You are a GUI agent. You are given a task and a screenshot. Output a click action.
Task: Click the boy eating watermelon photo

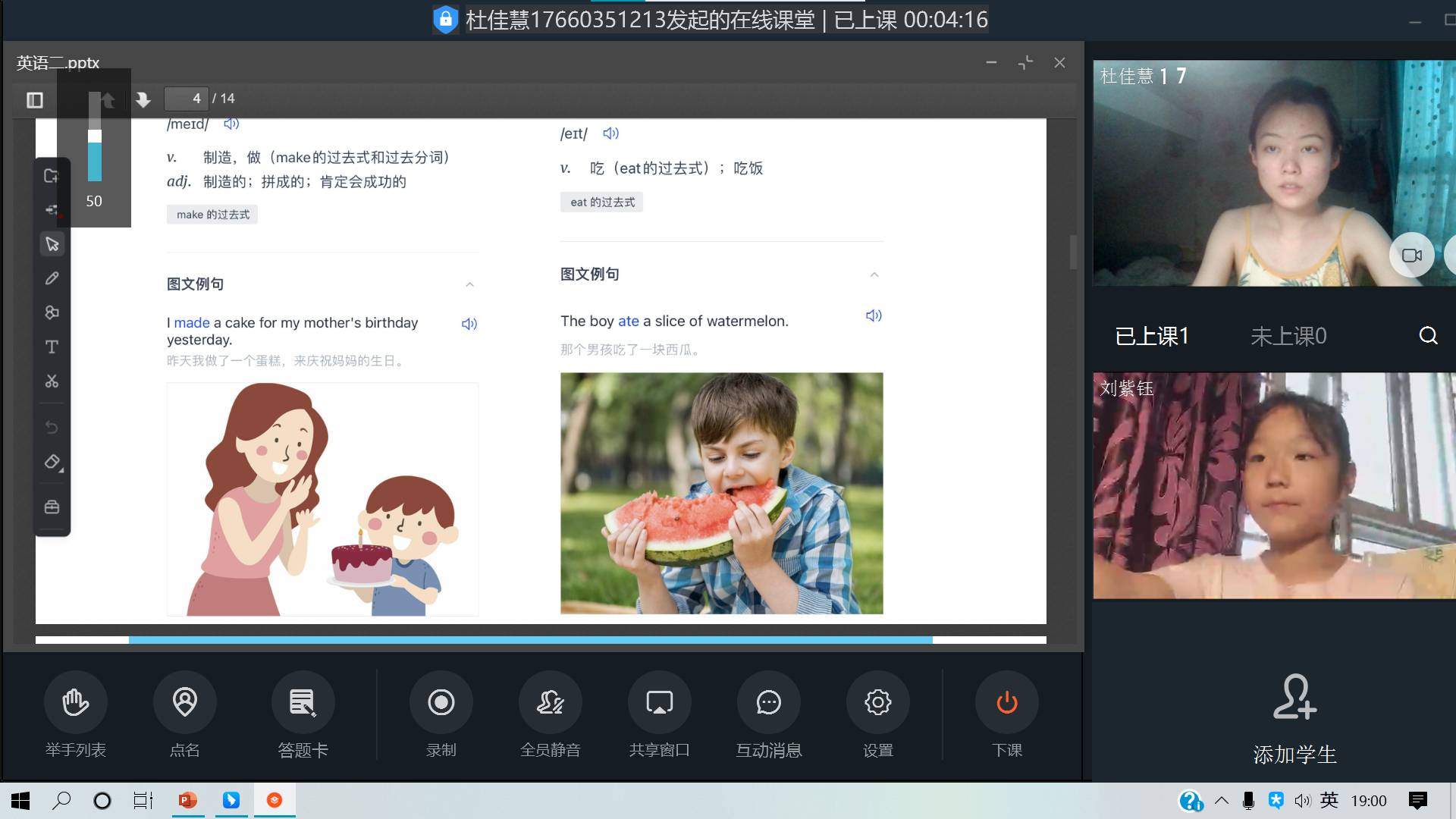[722, 493]
